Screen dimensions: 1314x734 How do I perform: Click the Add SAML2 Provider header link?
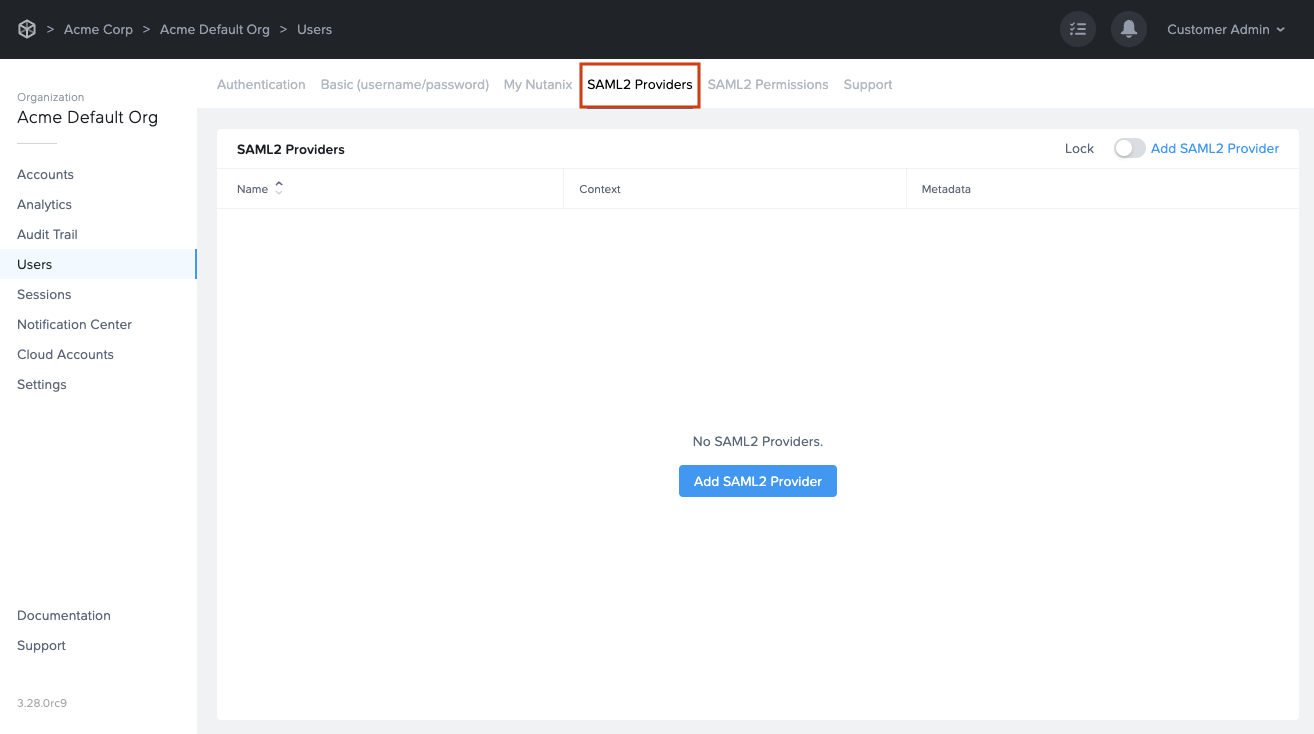click(1214, 147)
